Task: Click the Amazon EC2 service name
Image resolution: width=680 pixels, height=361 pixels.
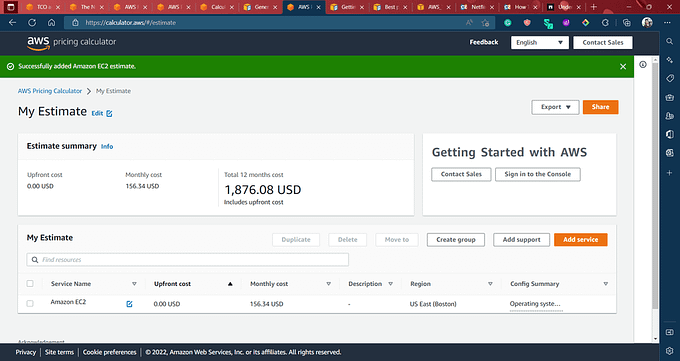Action: tap(68, 302)
